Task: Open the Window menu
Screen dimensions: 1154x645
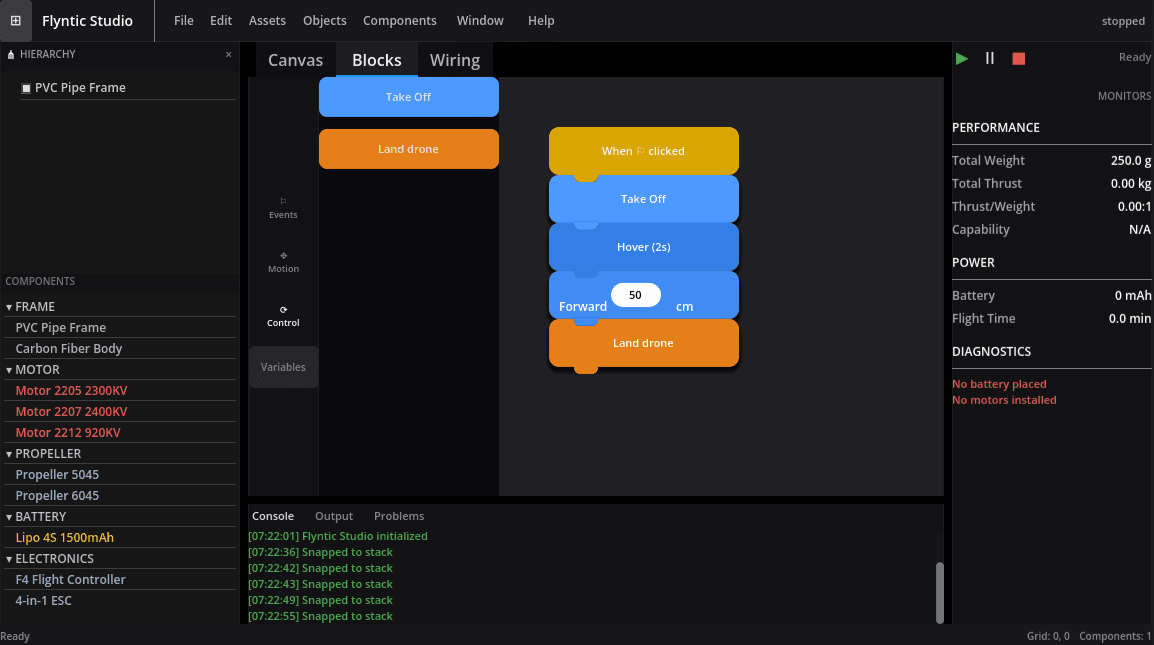Action: tap(480, 21)
